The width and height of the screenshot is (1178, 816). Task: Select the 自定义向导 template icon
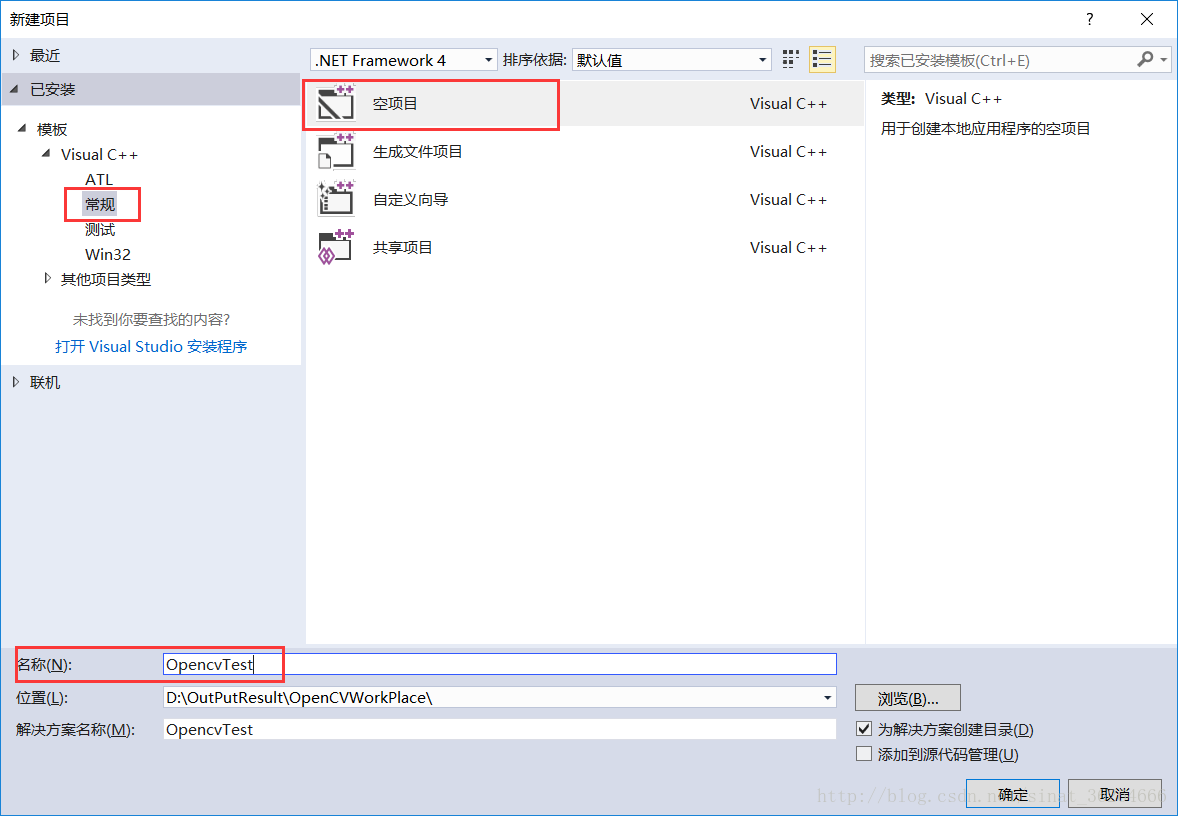tap(335, 199)
